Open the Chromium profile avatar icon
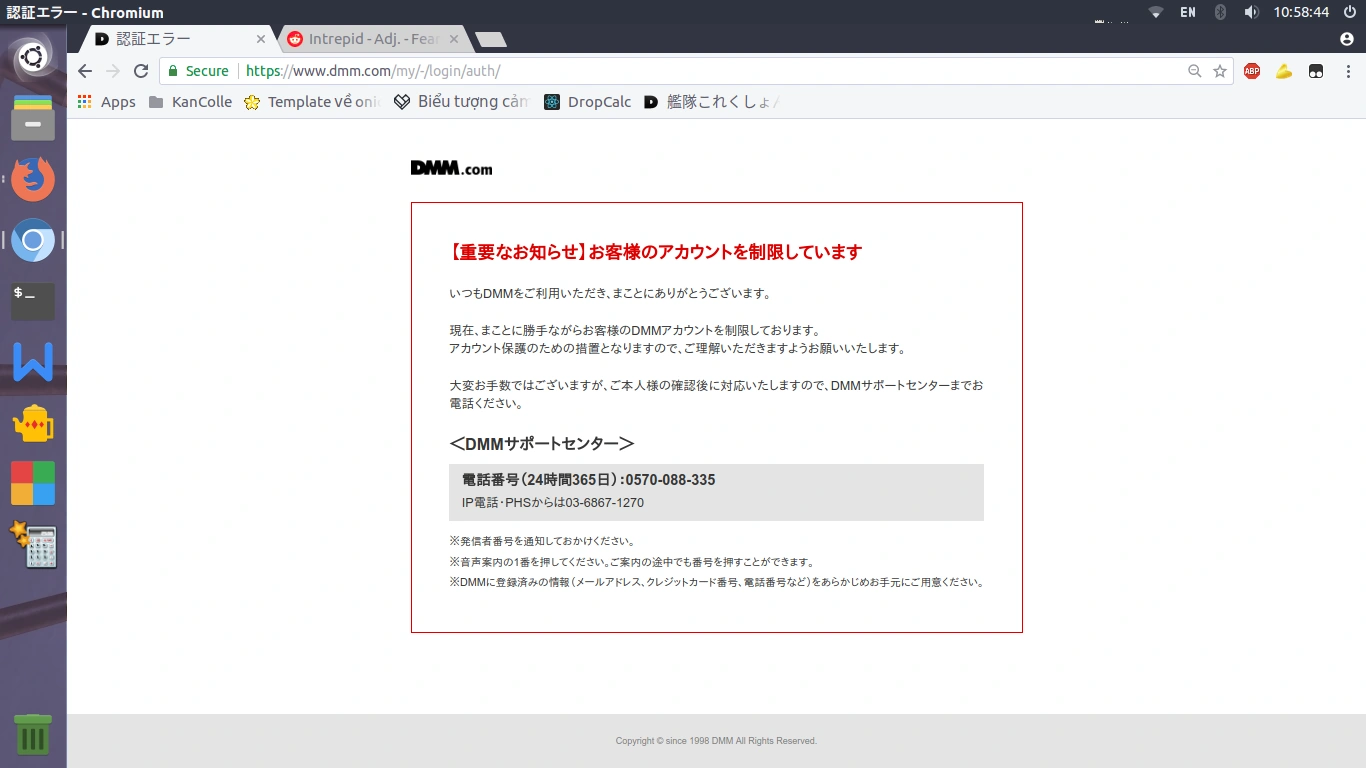The image size is (1366, 768). [x=1346, y=39]
